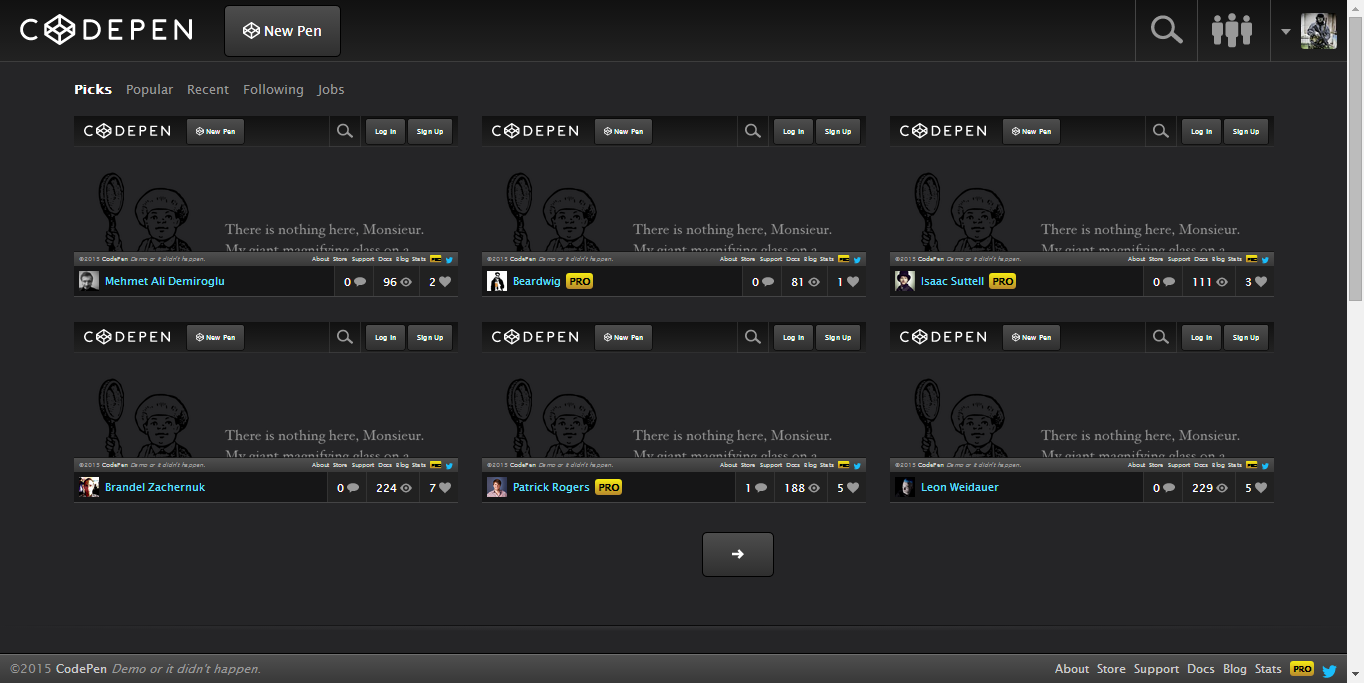Open the search magnifier in main header
Screen dimensions: 1364x683
(x=1166, y=30)
